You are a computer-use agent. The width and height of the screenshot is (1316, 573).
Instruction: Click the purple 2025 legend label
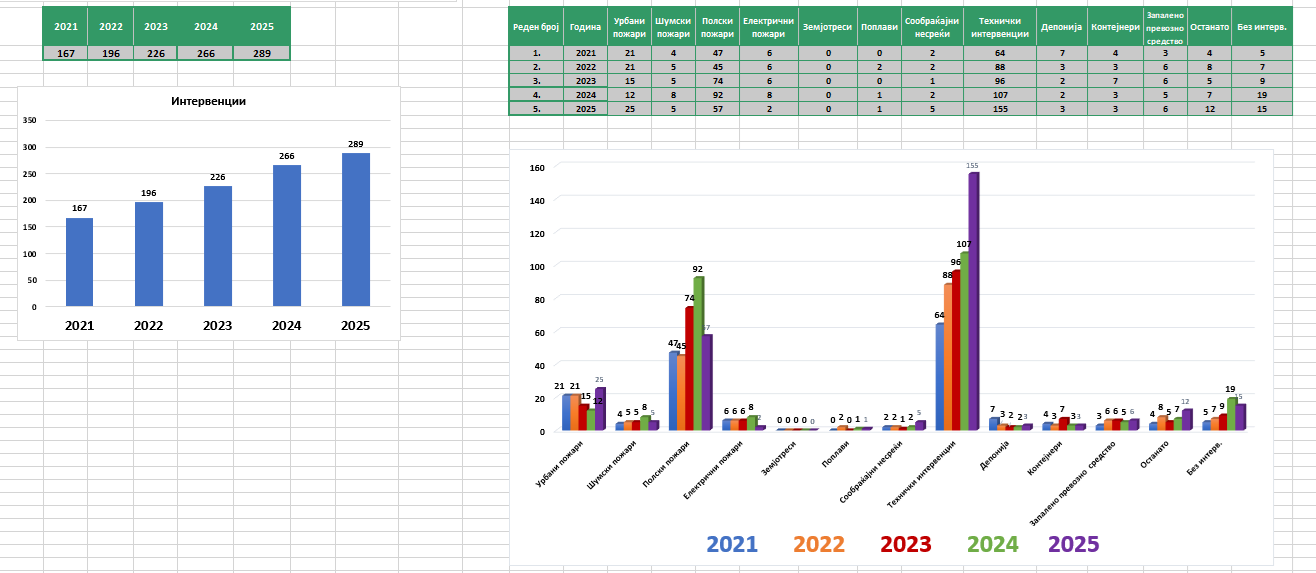point(1072,544)
